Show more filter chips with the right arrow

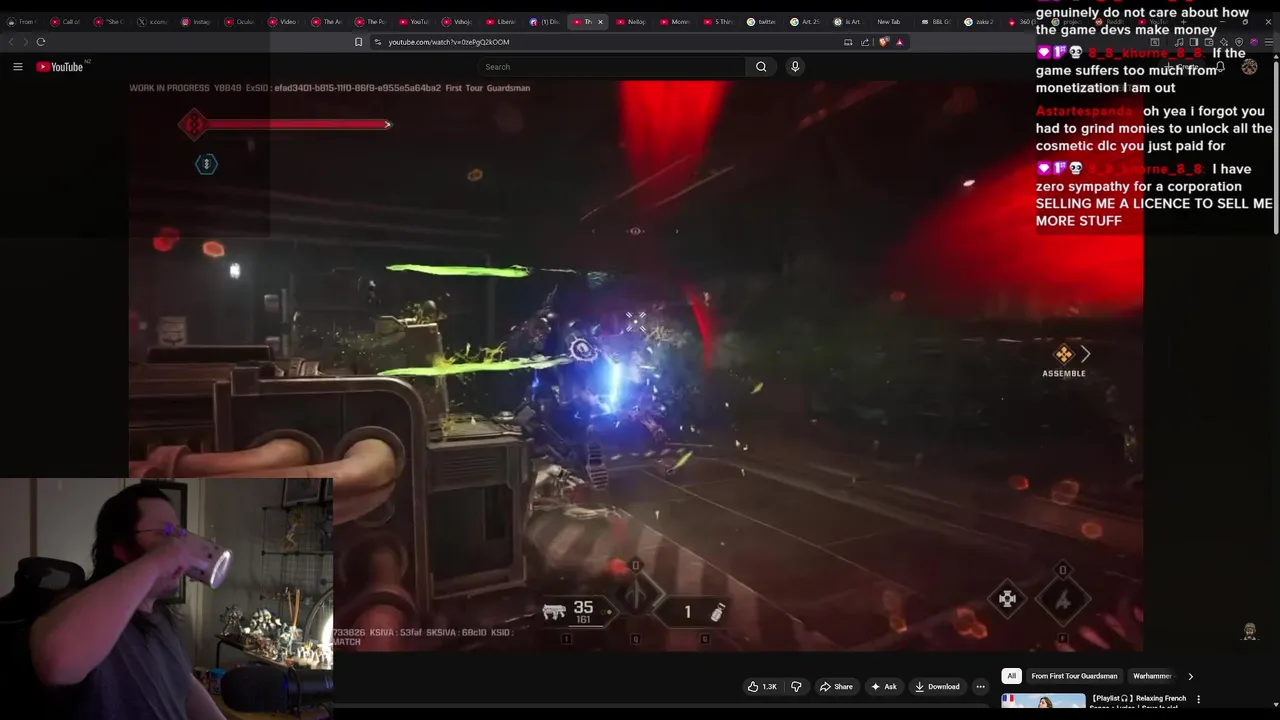tap(1190, 676)
